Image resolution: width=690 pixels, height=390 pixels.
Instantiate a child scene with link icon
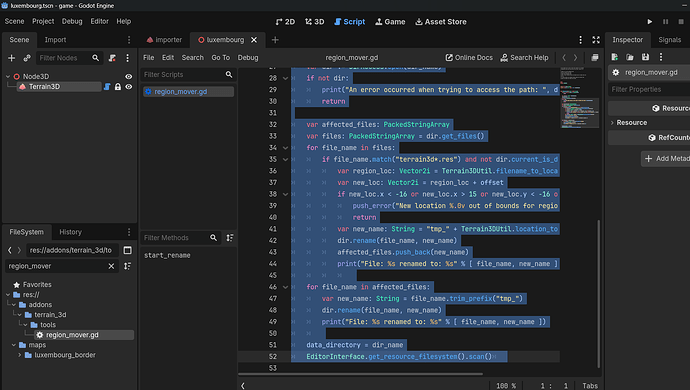pyautogui.click(x=27, y=58)
